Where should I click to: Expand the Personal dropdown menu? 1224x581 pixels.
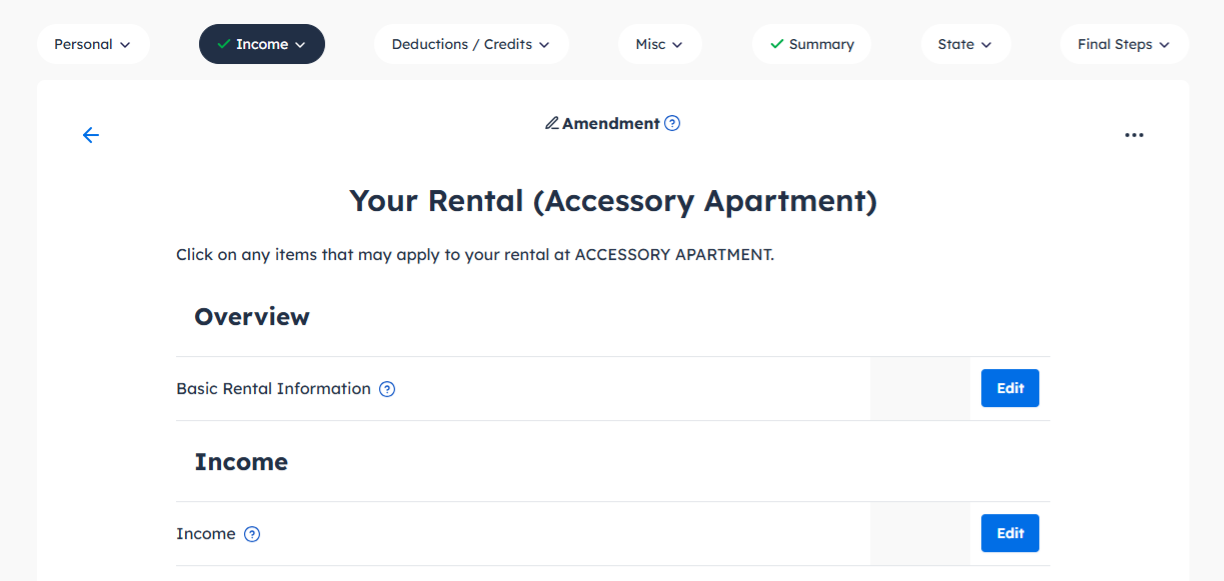pos(93,44)
